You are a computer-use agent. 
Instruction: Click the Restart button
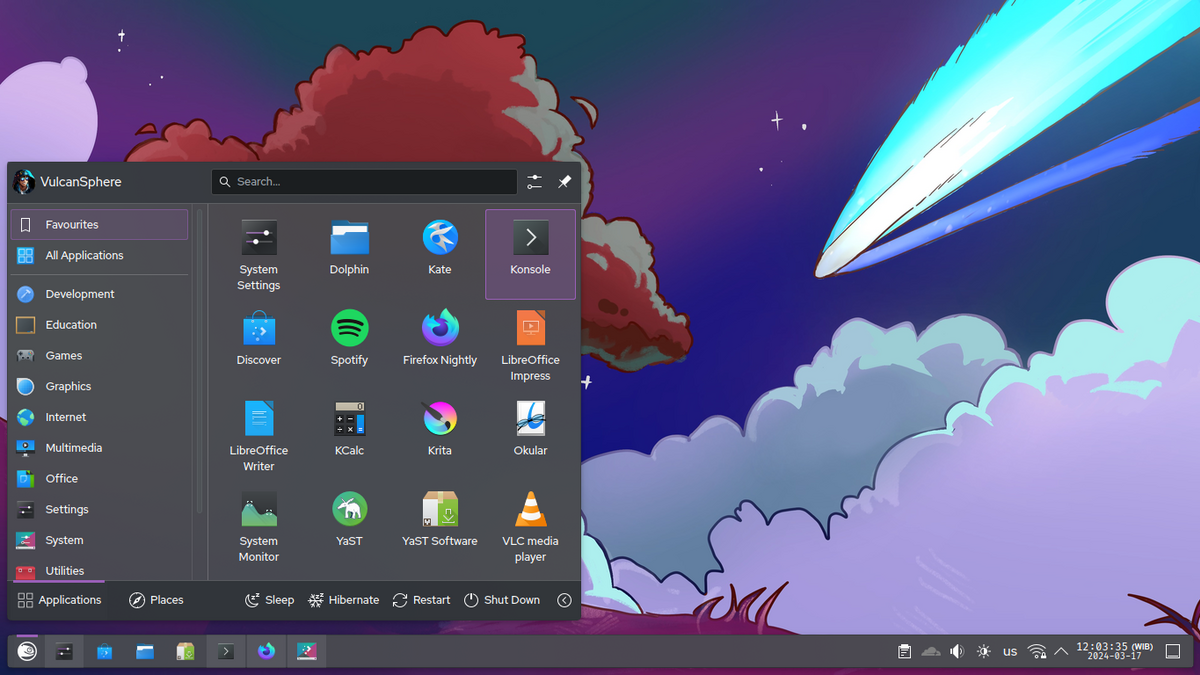pos(421,600)
